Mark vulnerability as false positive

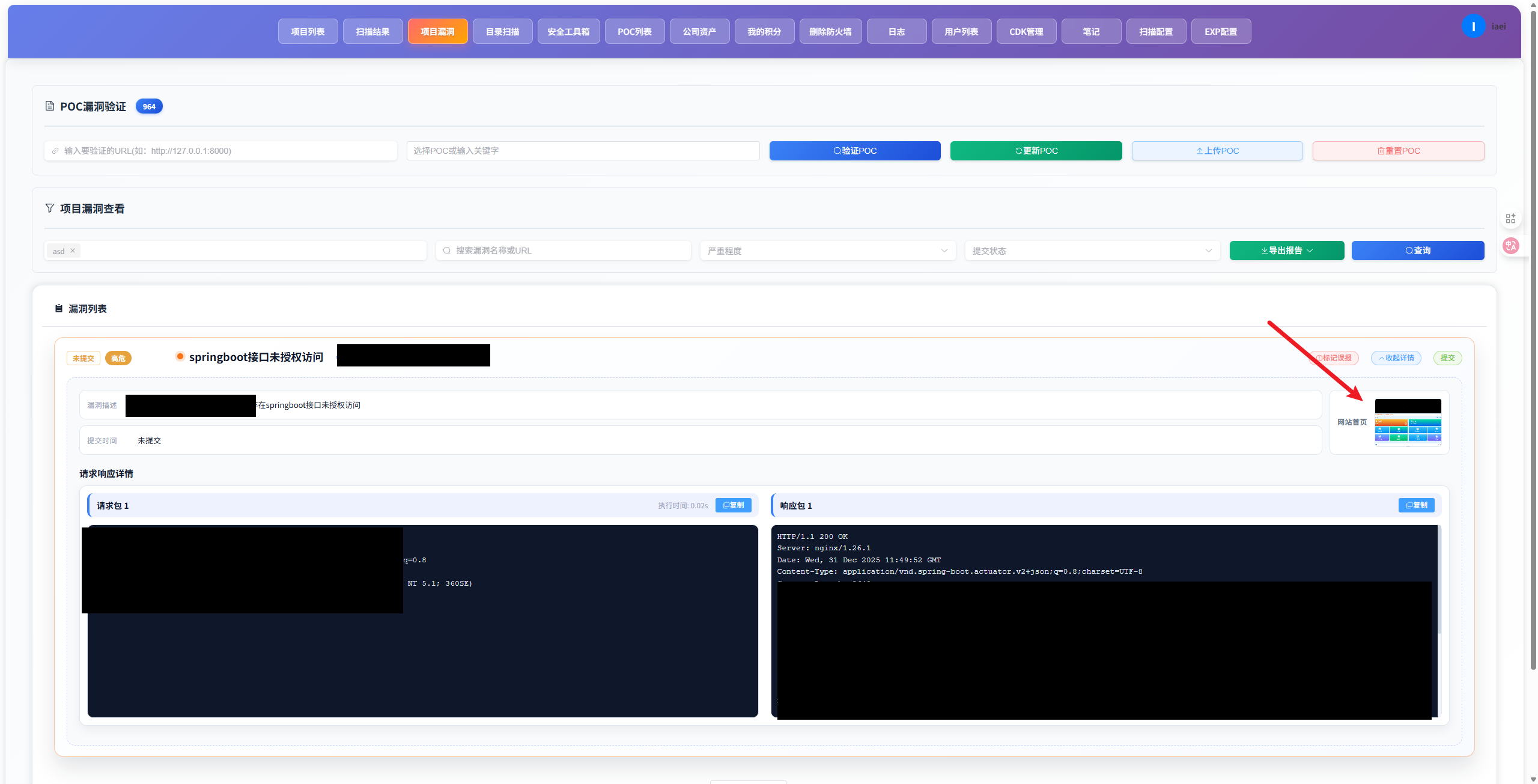(x=1334, y=358)
